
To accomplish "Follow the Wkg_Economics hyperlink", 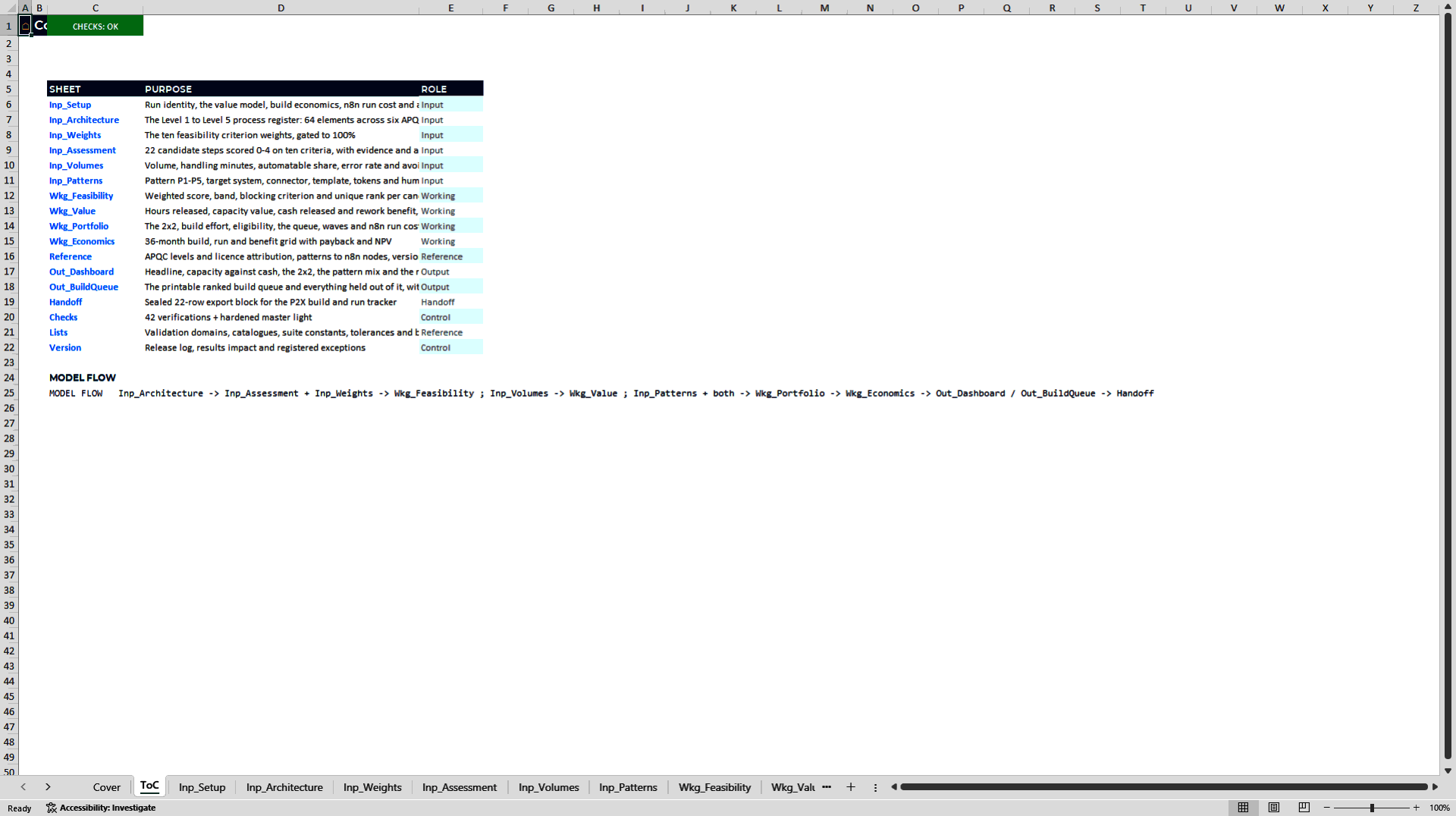I will tap(82, 241).
